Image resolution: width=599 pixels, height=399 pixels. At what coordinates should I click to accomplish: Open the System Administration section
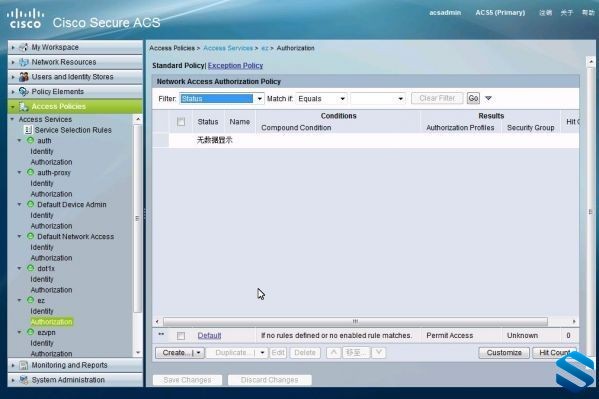[x=75, y=380]
